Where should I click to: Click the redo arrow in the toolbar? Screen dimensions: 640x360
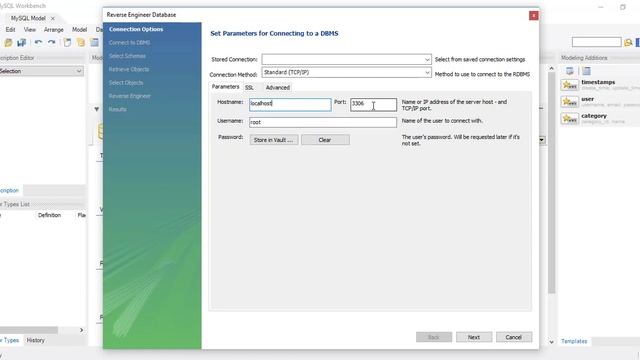point(51,42)
